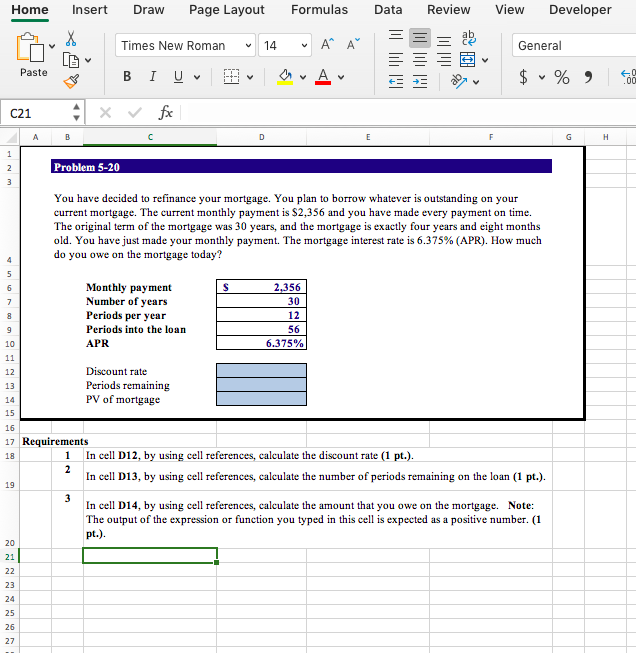
Task: Decrease font size with the smaller A
Action: click(353, 44)
